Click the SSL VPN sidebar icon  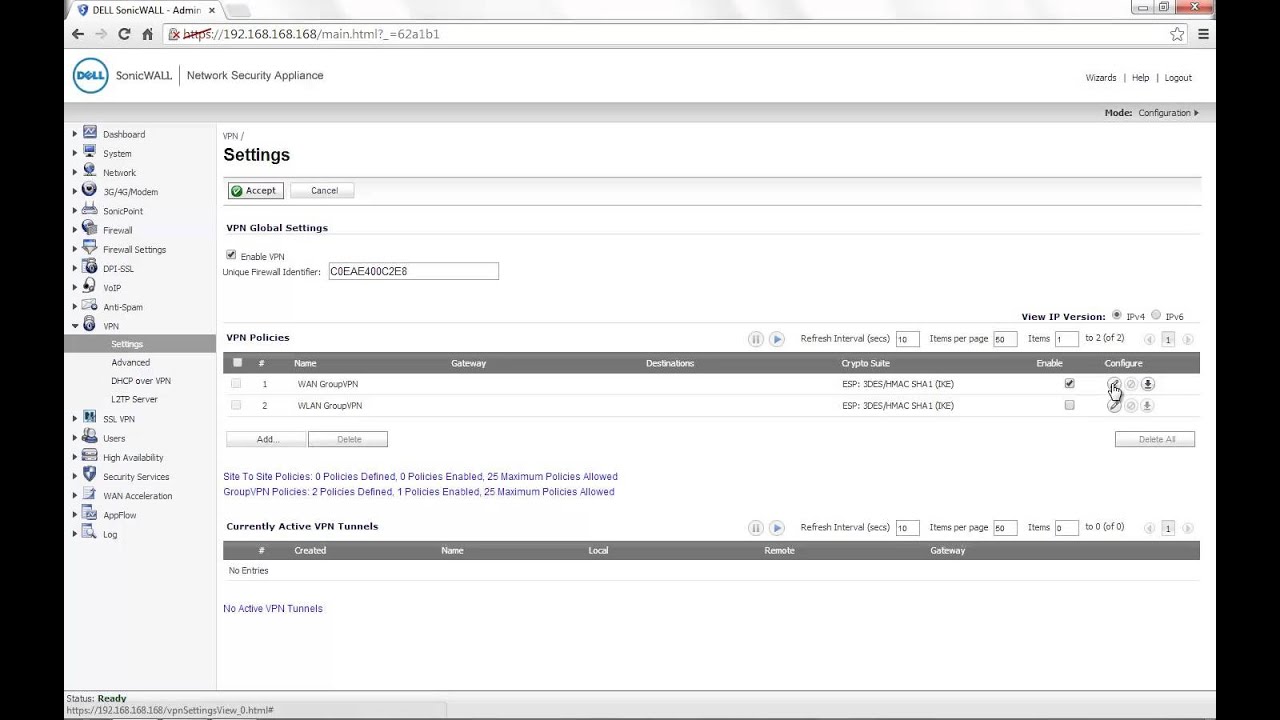point(90,418)
